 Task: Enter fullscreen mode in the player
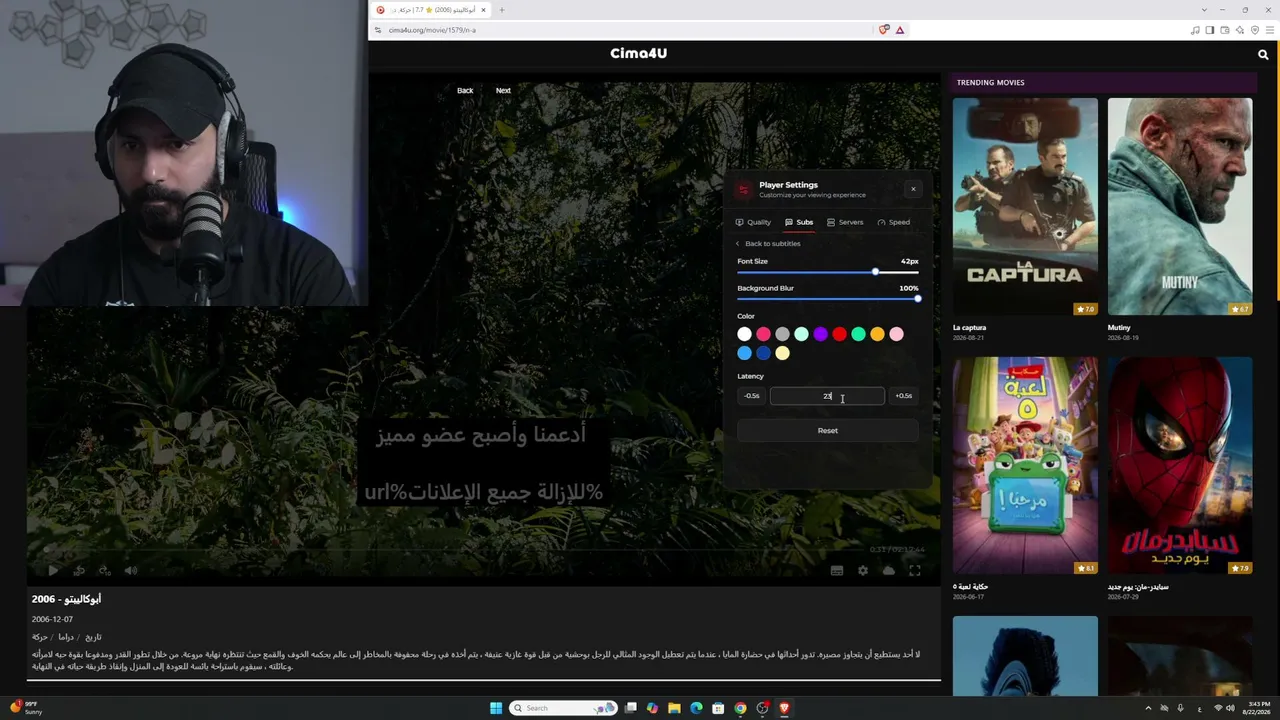click(x=914, y=571)
